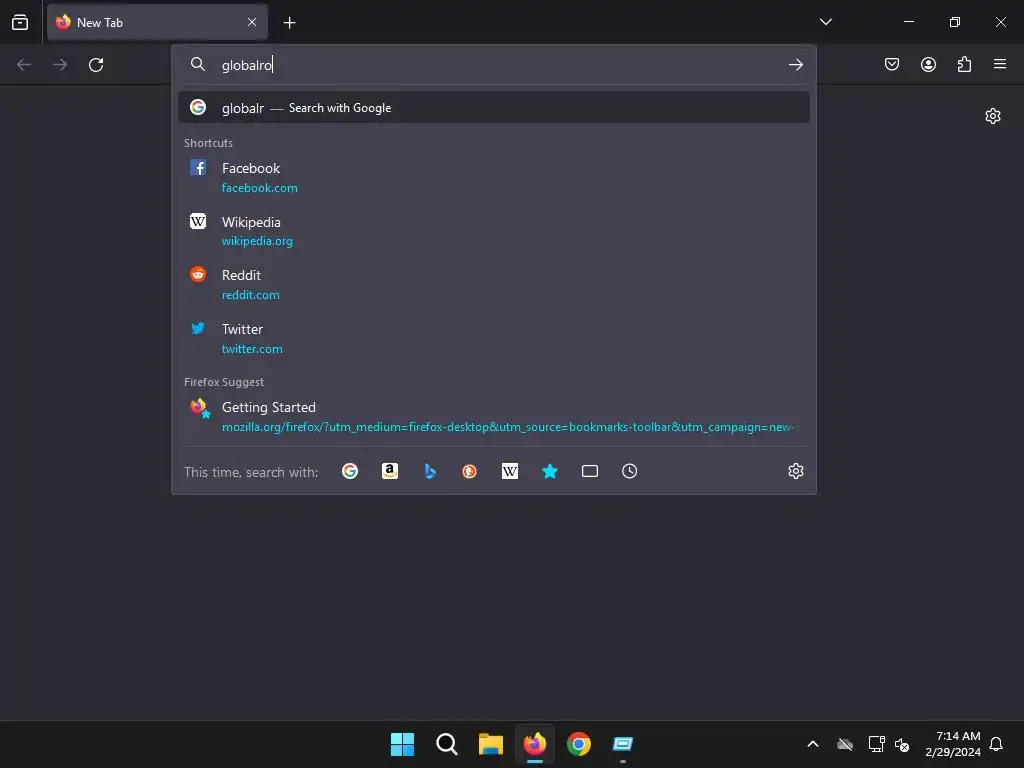Open muted volume tray icon
Image resolution: width=1024 pixels, height=768 pixels.
pos(903,744)
